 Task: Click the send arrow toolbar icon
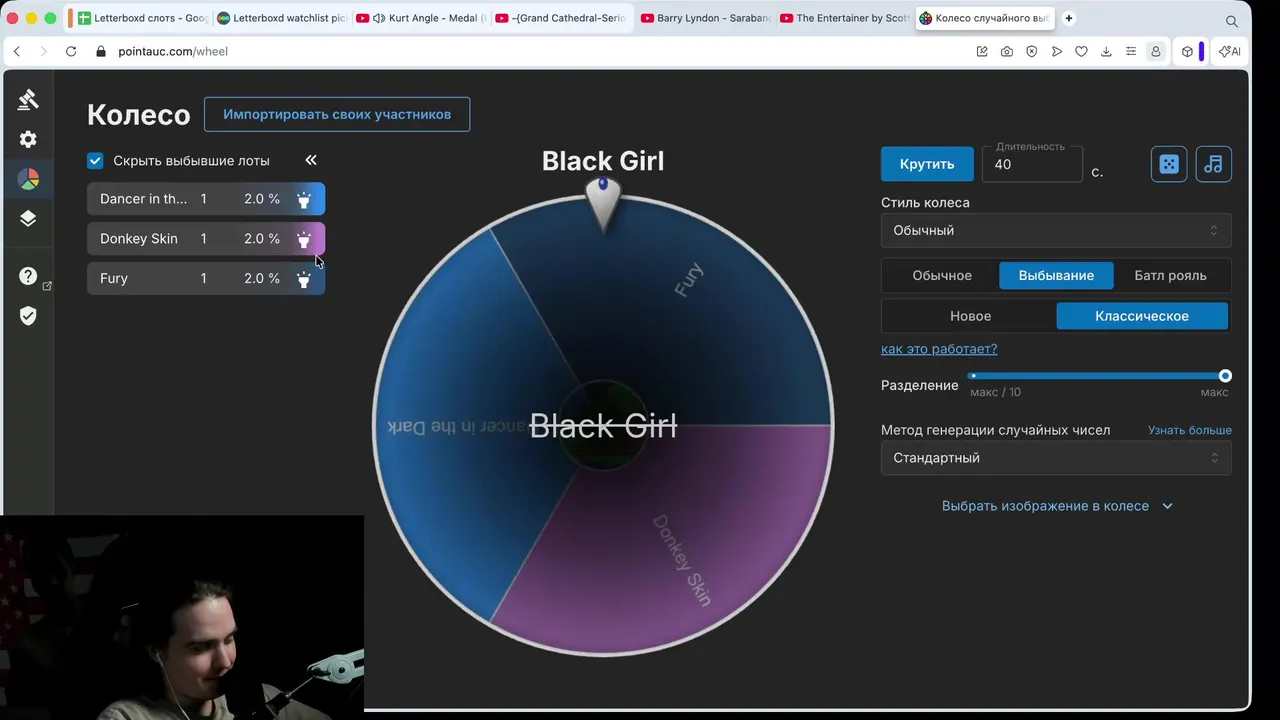coord(1057,51)
